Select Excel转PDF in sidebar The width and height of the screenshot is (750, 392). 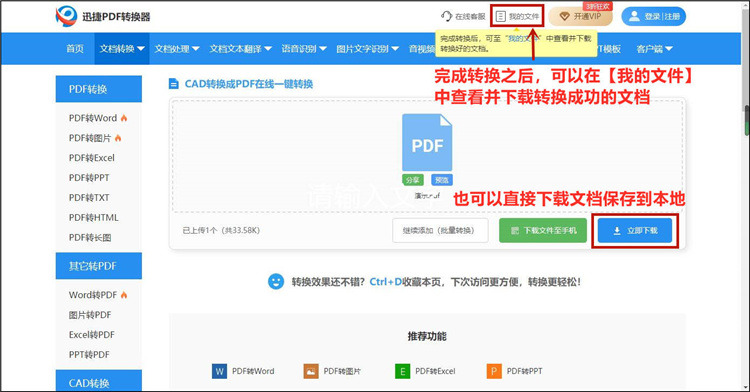pos(91,335)
